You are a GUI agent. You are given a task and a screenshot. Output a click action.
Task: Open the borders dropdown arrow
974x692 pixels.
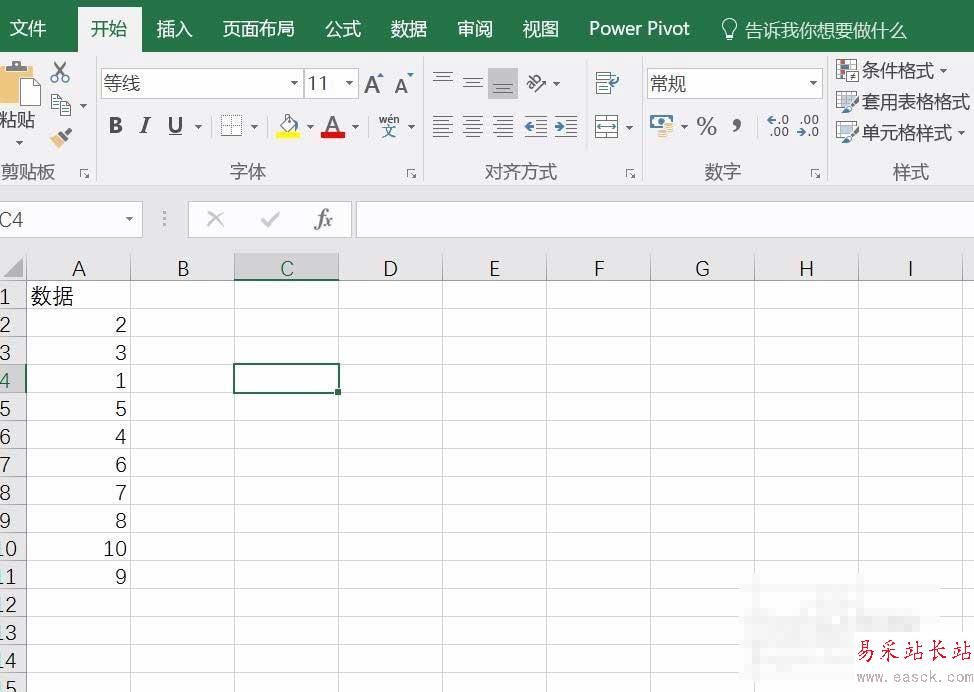coord(254,127)
